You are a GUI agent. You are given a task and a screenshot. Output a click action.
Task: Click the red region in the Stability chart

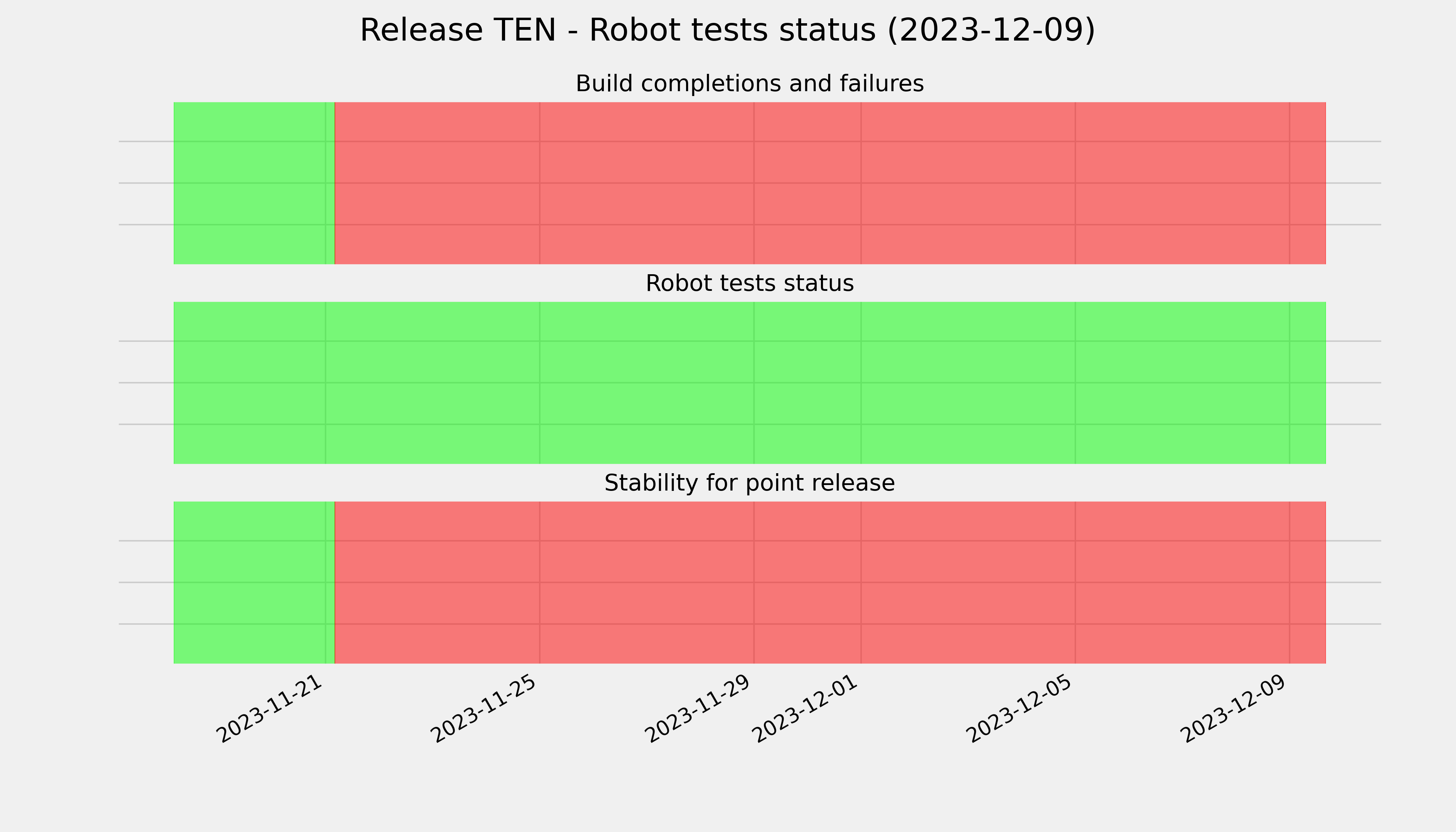coord(830,582)
